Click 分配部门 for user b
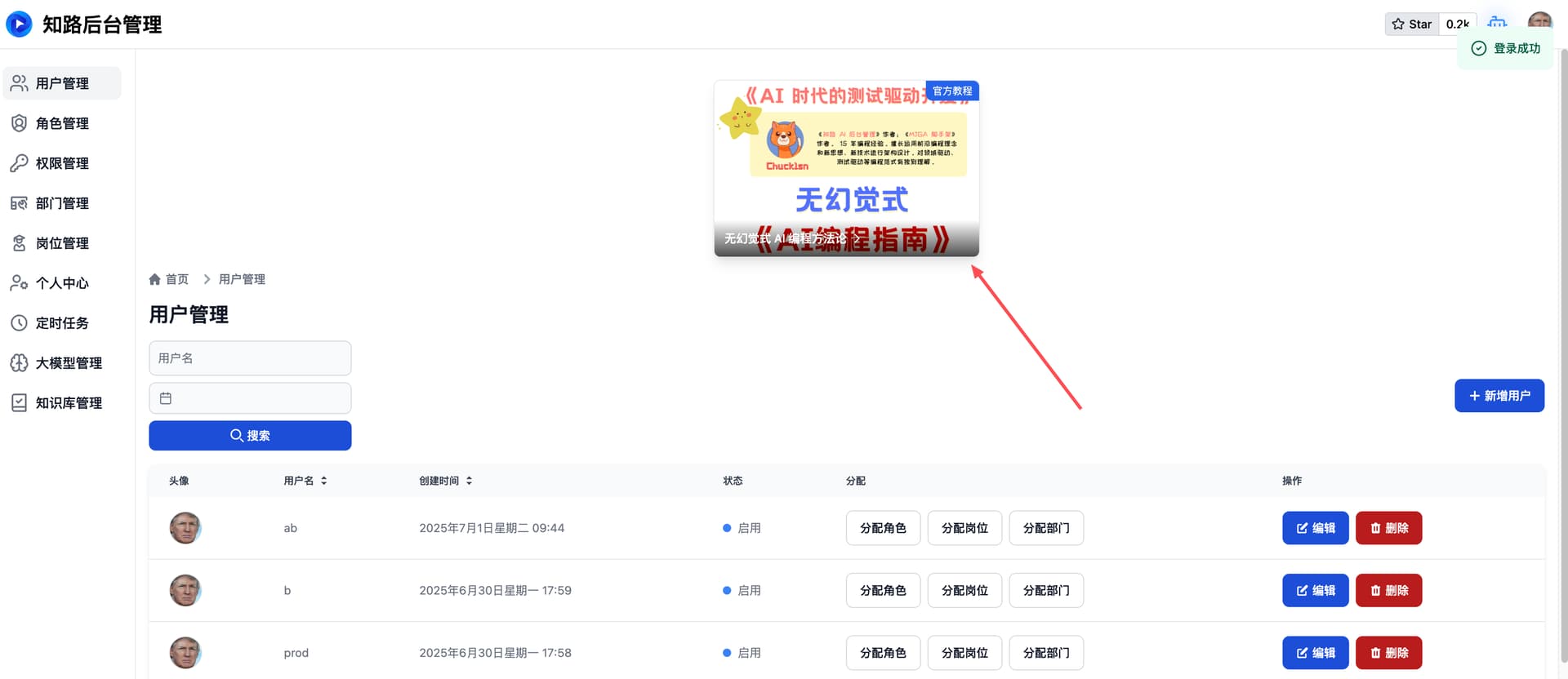This screenshot has height=679, width=1568. click(x=1046, y=590)
